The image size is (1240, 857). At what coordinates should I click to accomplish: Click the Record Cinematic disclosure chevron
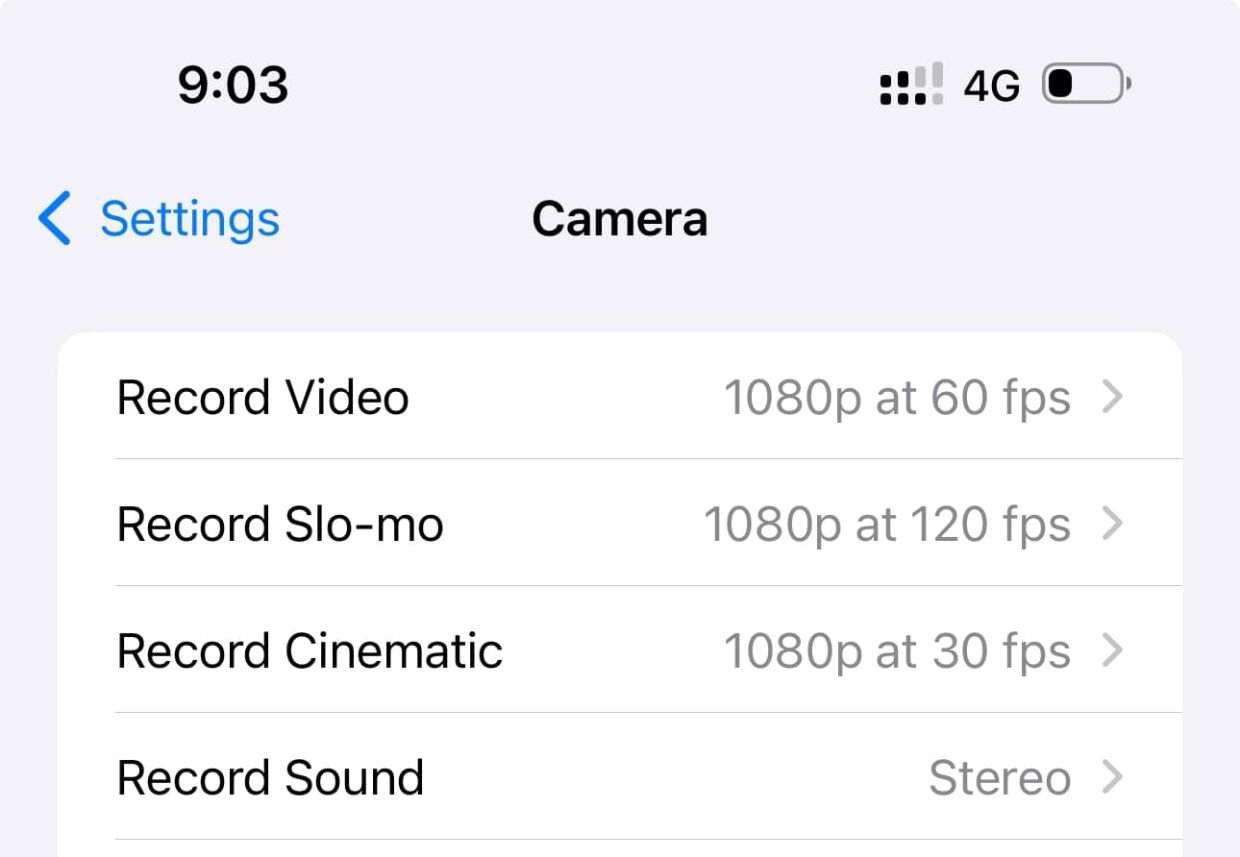coord(1112,652)
